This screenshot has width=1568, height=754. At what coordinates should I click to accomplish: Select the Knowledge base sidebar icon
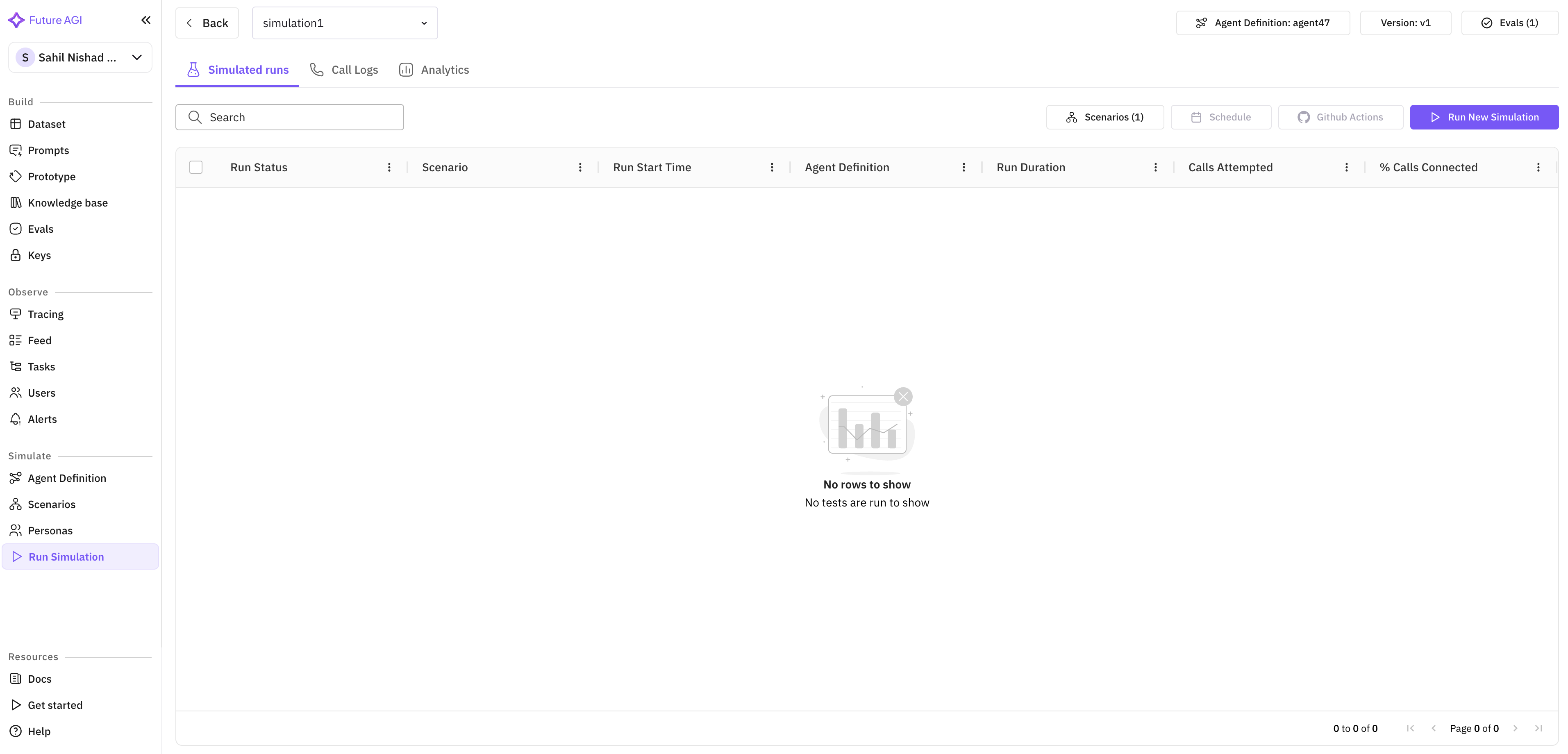coord(16,202)
